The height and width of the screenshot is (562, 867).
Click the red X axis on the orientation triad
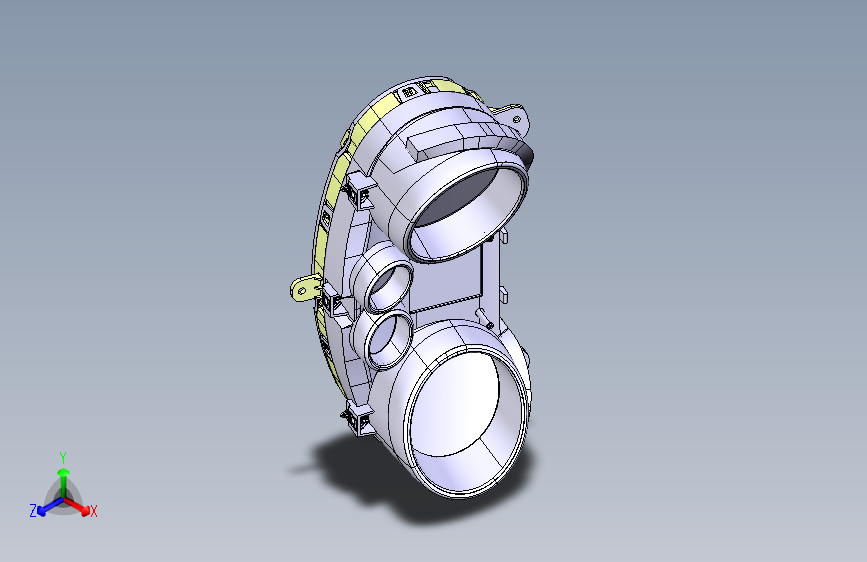[x=78, y=506]
